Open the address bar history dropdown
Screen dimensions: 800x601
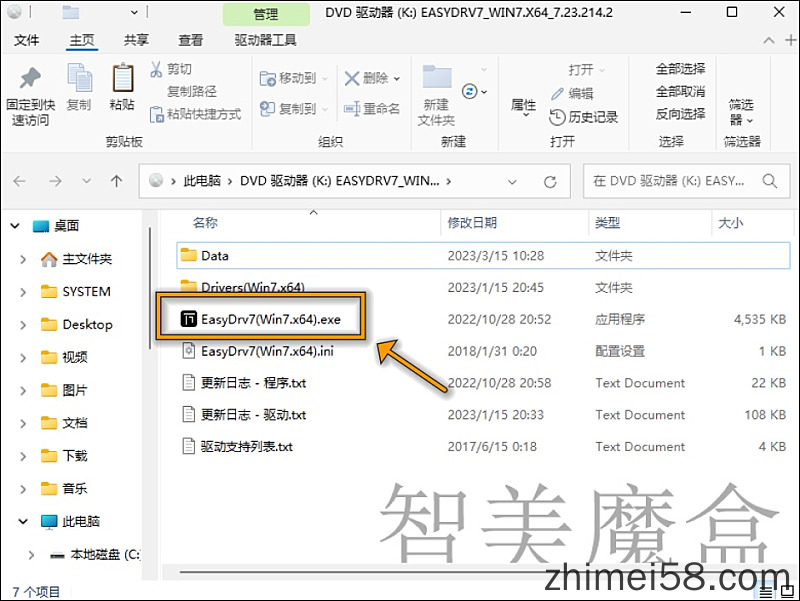(x=512, y=182)
